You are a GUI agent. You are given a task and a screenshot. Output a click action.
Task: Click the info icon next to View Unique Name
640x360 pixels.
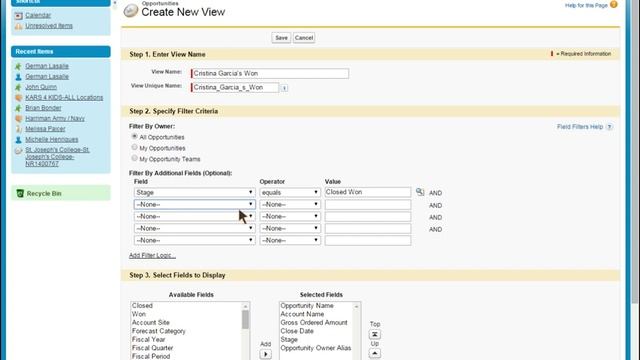tap(284, 88)
